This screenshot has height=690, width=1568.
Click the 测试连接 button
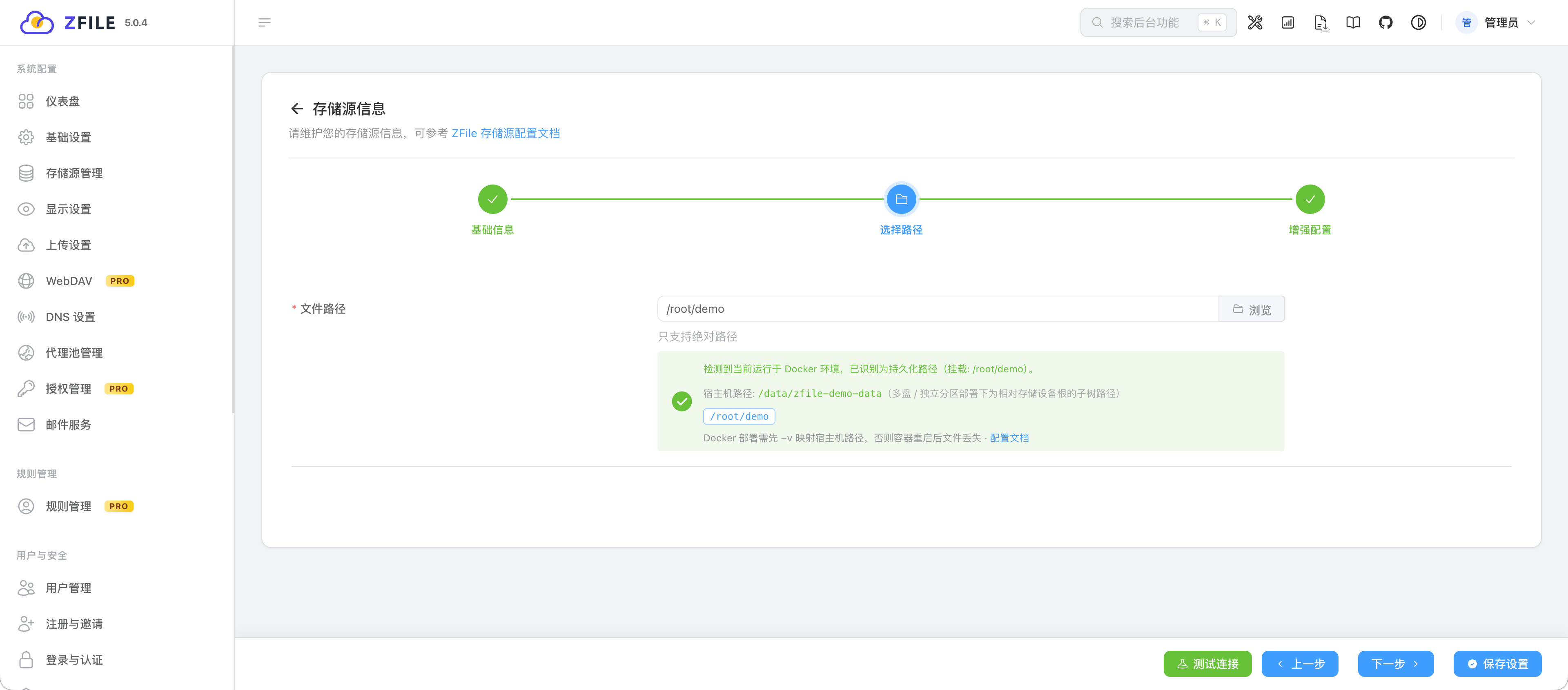1207,663
